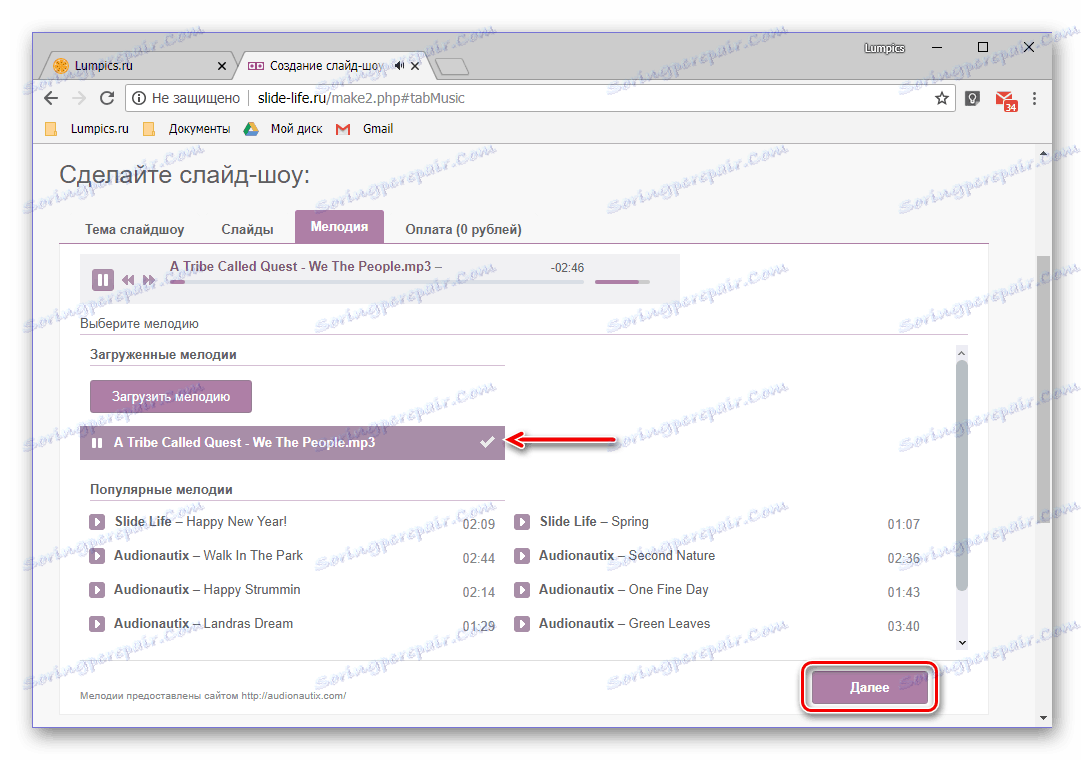Reload the page

point(107,98)
